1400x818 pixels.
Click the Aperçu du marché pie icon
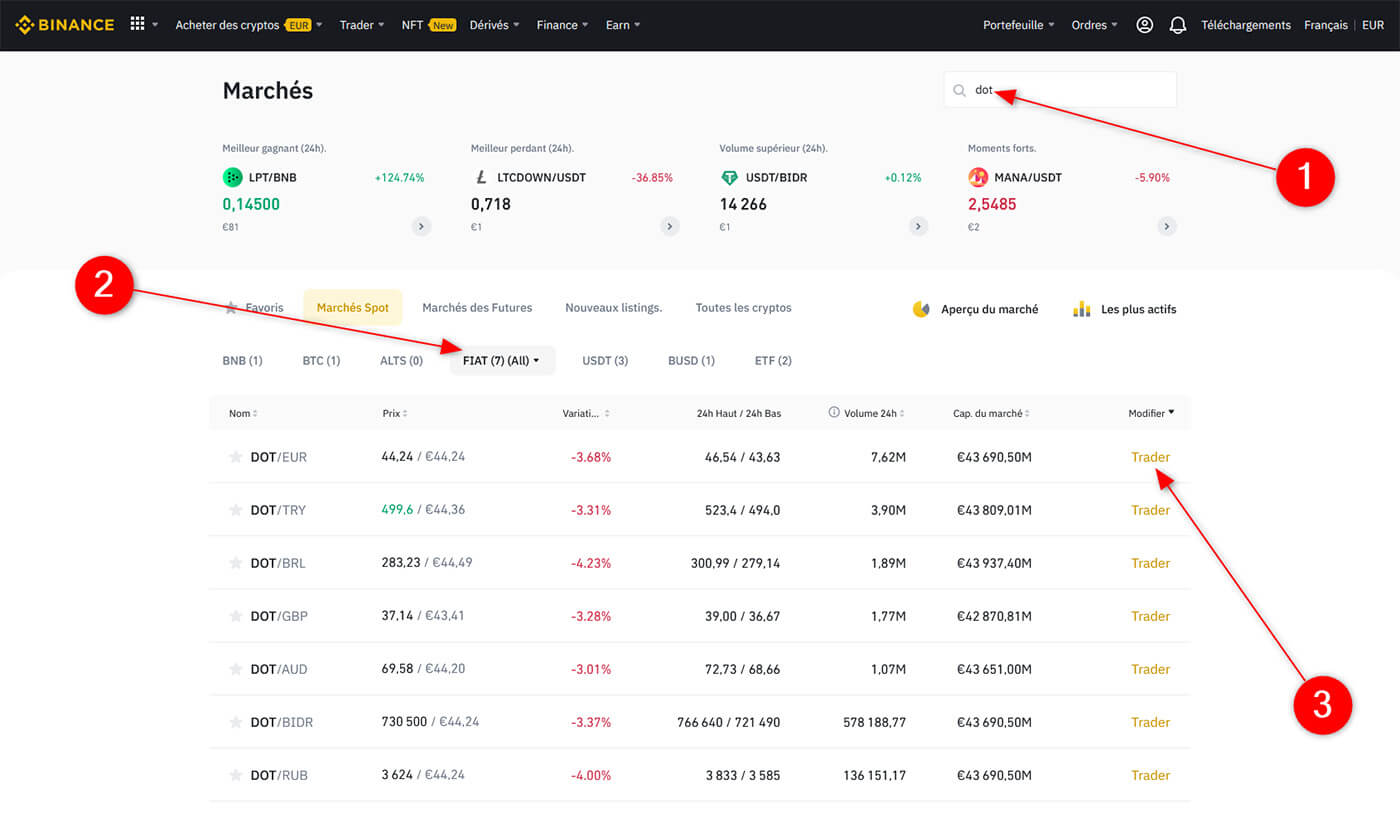921,309
